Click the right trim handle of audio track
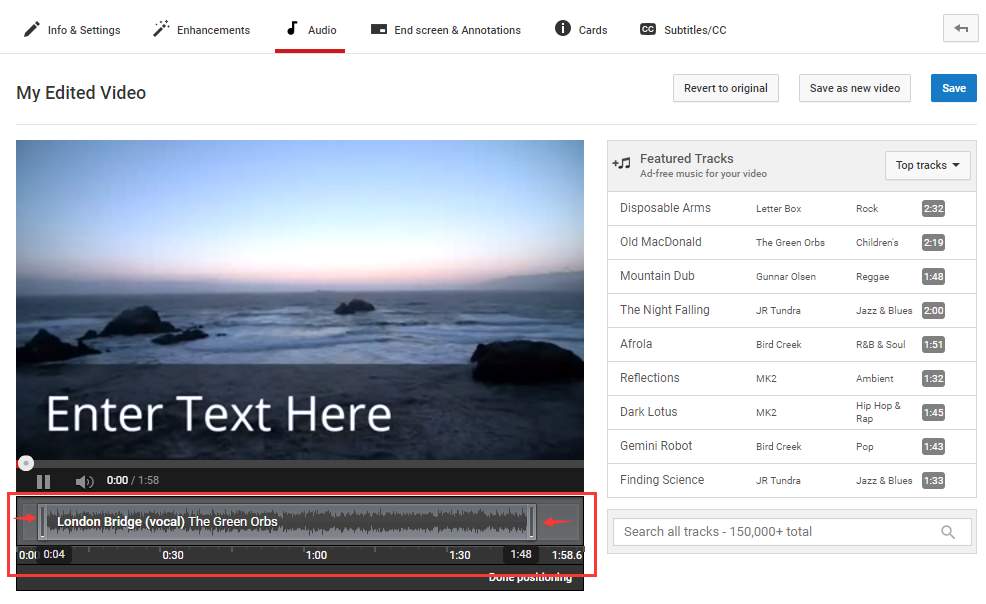986x604 pixels. point(532,521)
